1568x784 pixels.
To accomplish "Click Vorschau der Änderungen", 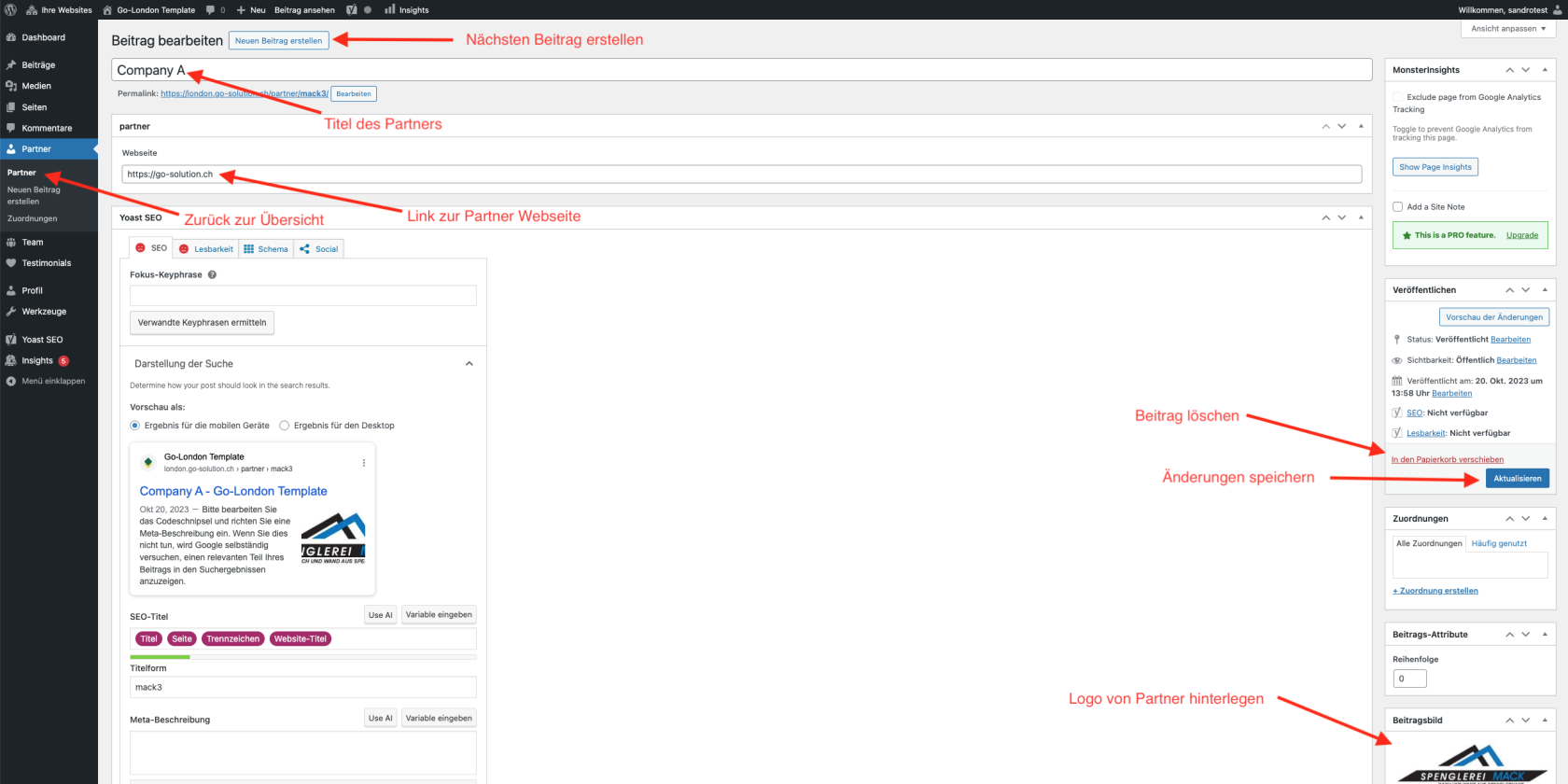I will click(x=1493, y=317).
